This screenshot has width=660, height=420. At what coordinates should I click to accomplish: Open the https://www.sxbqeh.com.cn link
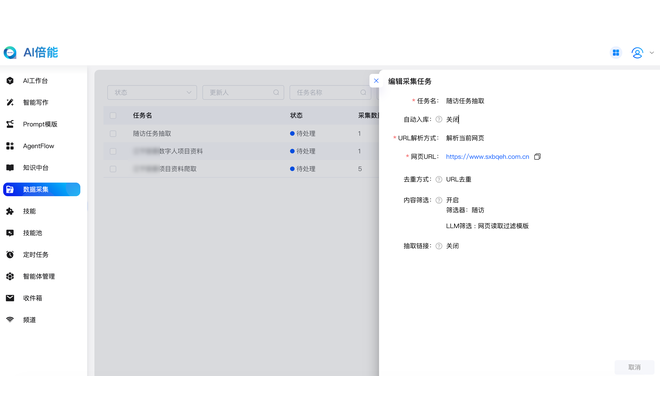click(487, 157)
